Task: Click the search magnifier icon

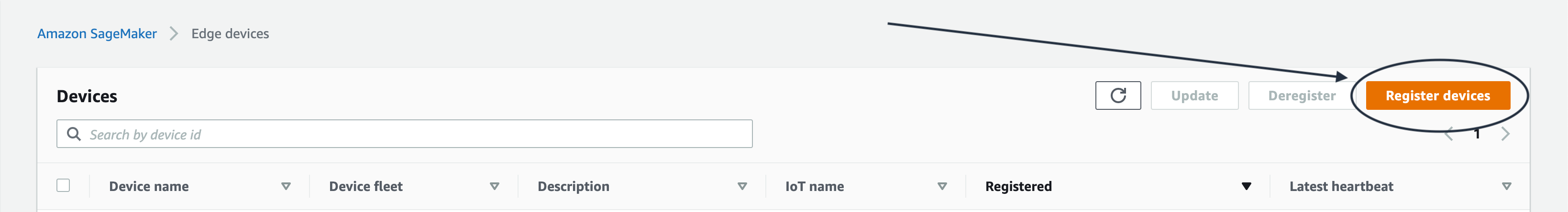Action: pos(74,134)
